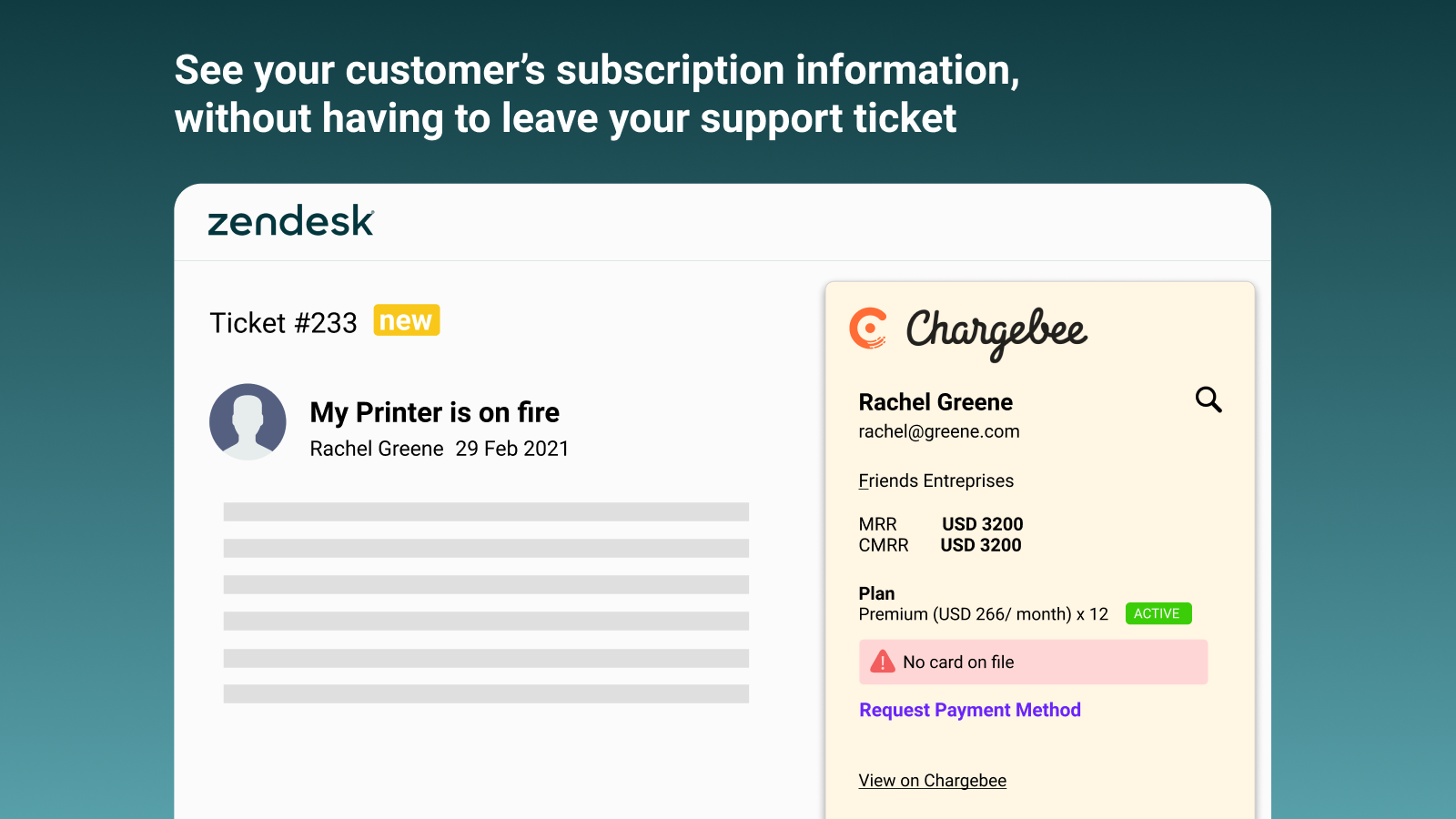This screenshot has height=819, width=1456.
Task: Click the Premium plan description text
Action: 983,614
